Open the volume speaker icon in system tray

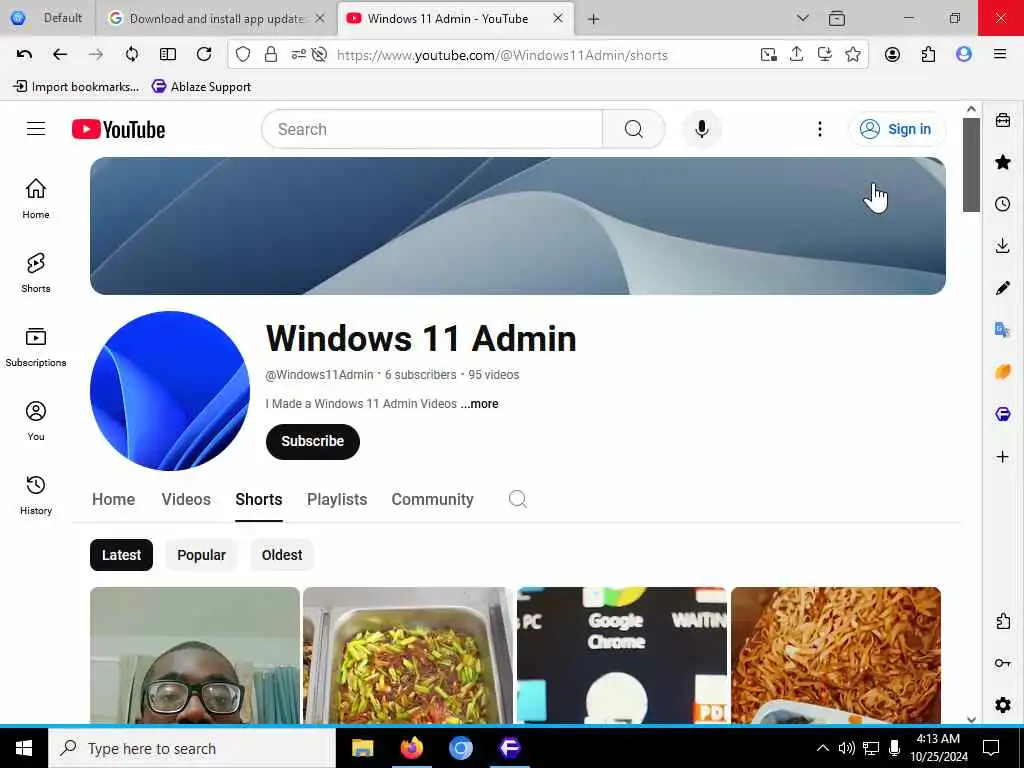click(x=846, y=748)
